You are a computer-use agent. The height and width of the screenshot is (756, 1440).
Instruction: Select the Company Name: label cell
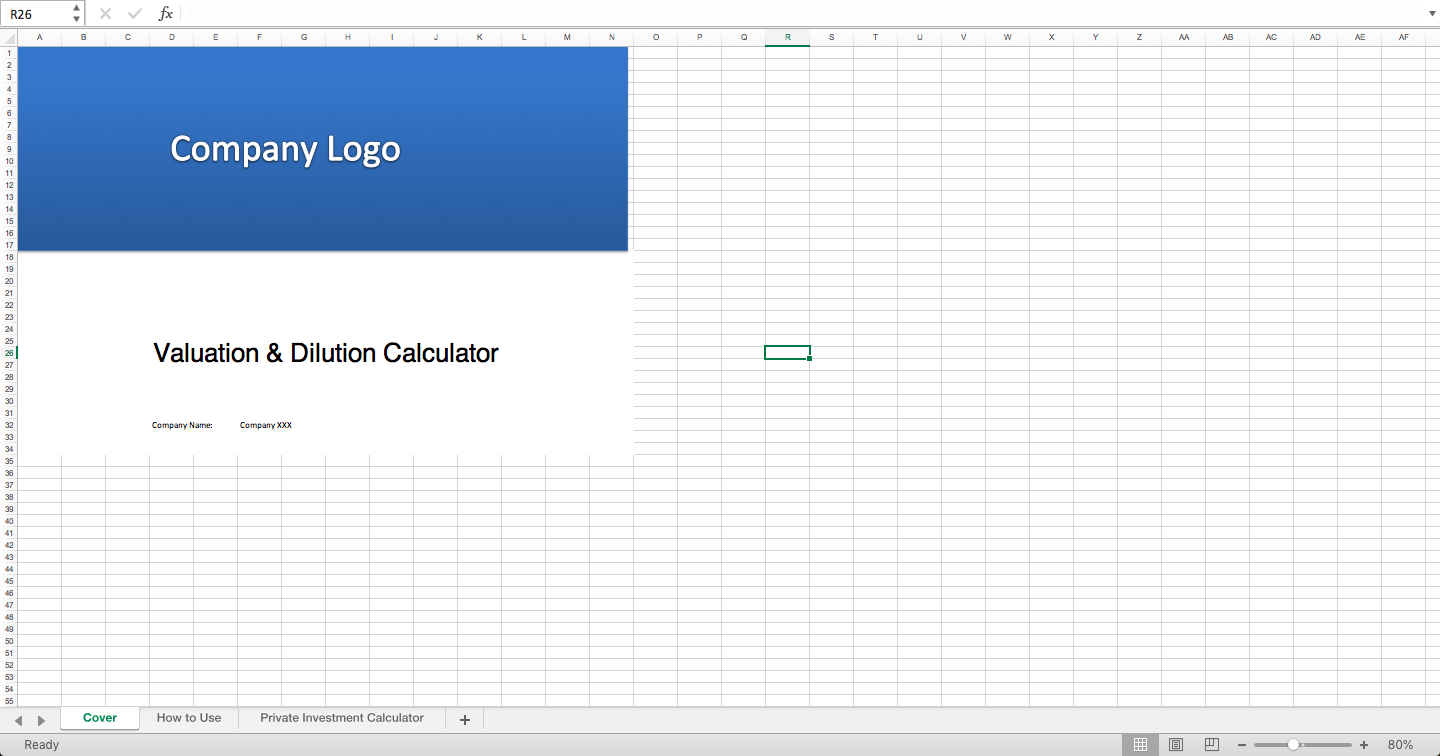click(x=182, y=425)
